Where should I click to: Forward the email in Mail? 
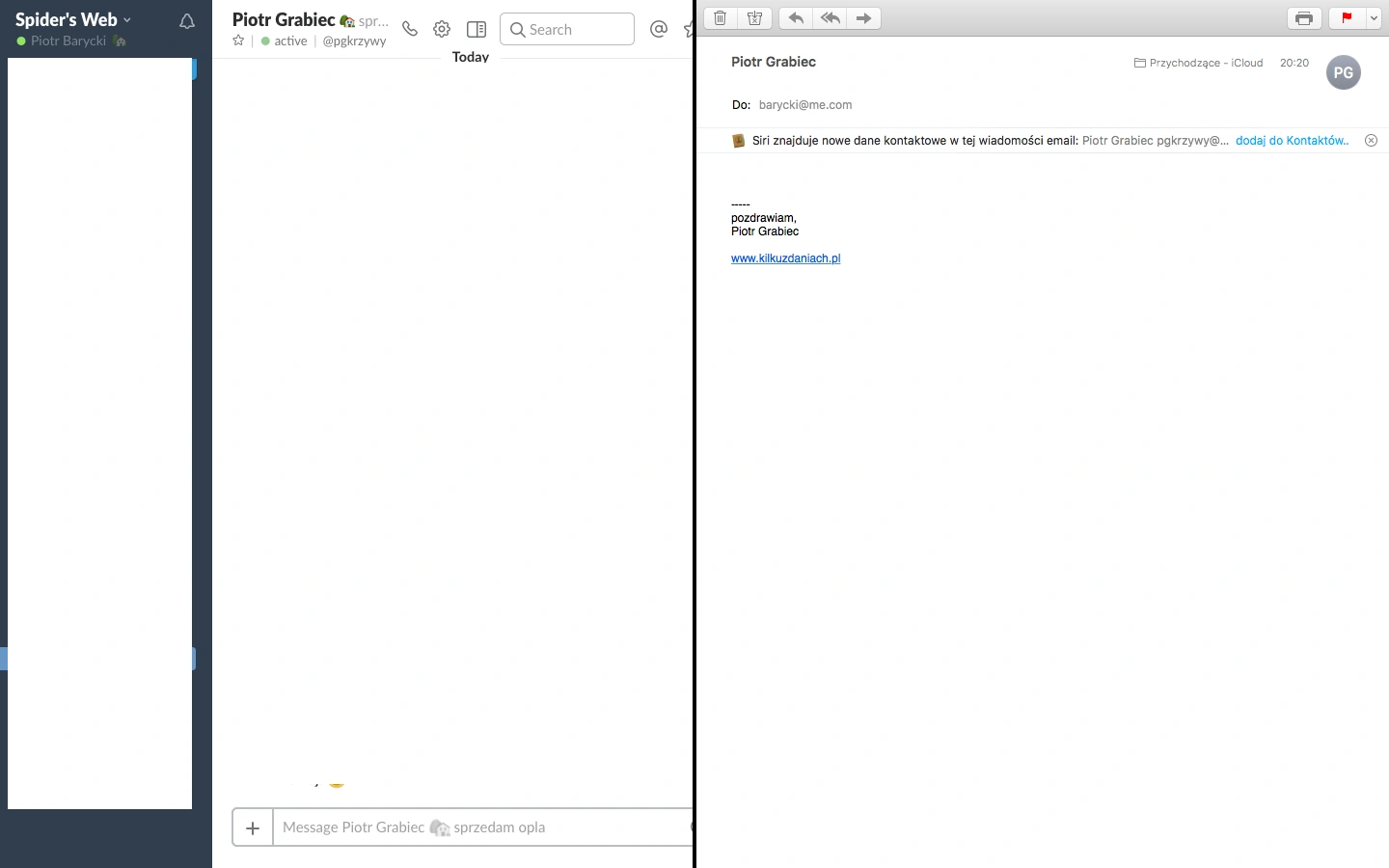pyautogui.click(x=864, y=18)
